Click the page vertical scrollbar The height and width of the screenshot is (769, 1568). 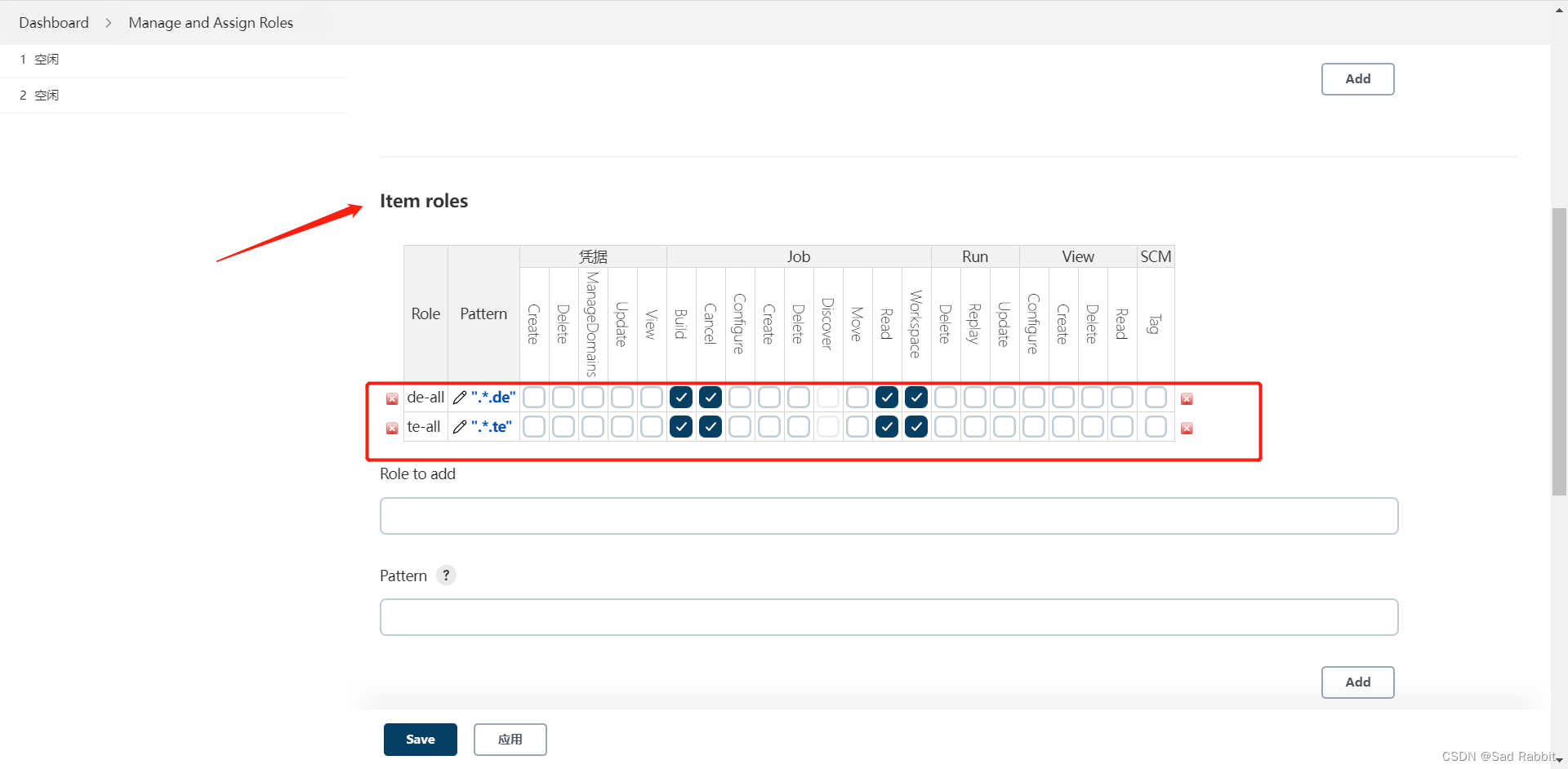1560,351
